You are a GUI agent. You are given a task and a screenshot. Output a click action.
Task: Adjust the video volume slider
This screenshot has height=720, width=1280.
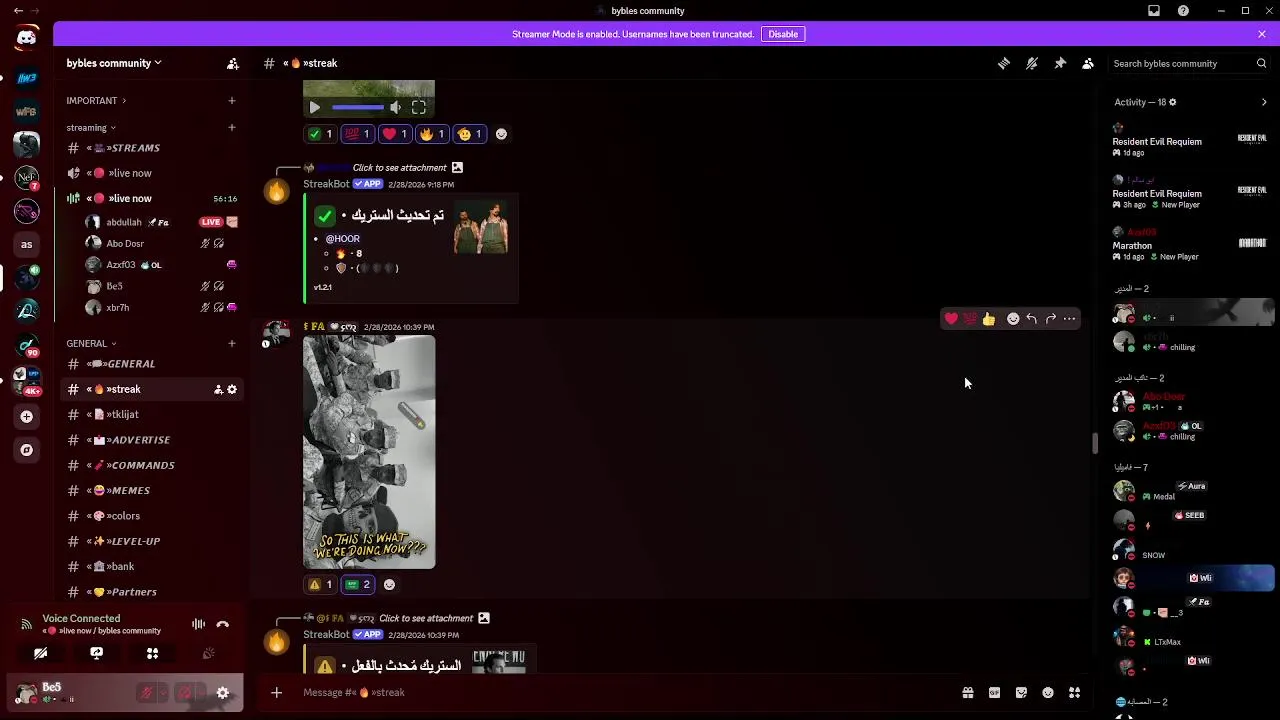coord(358,107)
